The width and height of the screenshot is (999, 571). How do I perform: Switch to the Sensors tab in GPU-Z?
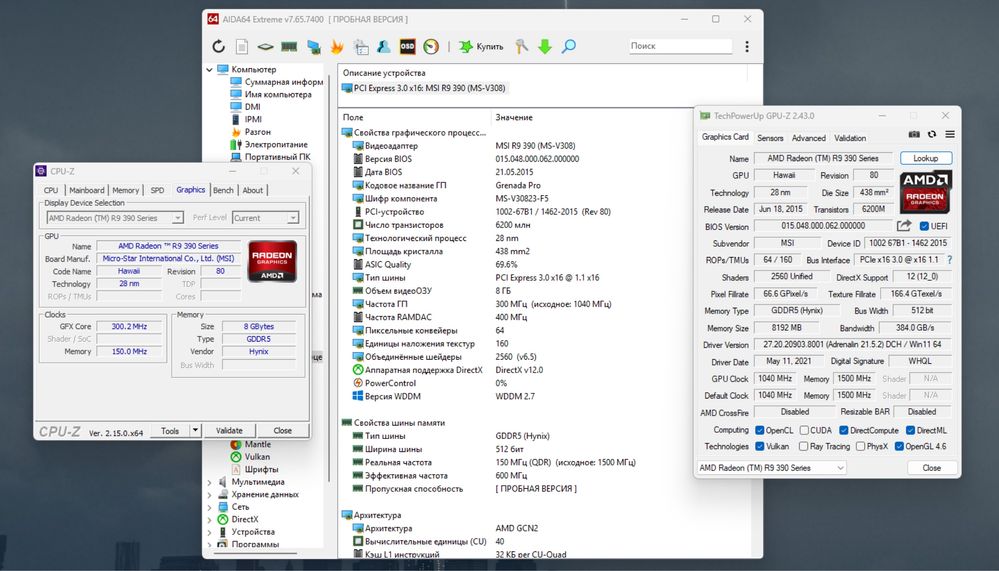click(770, 138)
